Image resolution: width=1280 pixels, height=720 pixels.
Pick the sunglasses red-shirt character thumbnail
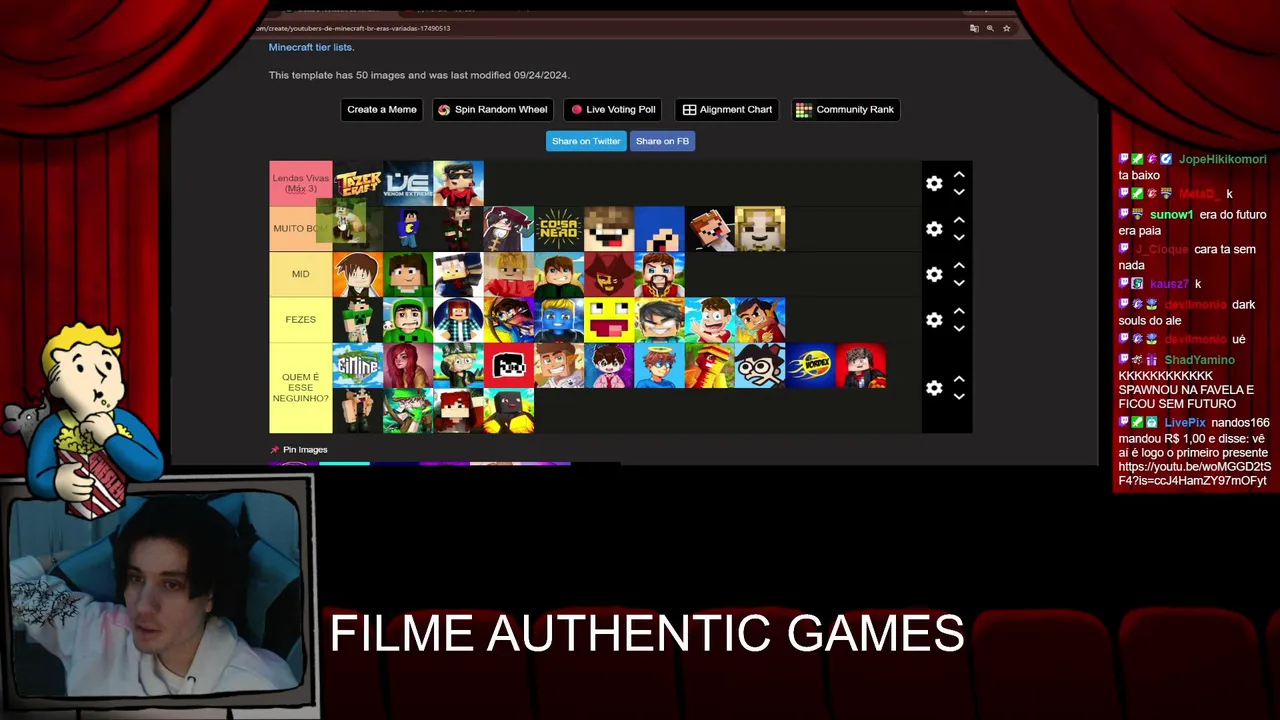[x=458, y=184]
